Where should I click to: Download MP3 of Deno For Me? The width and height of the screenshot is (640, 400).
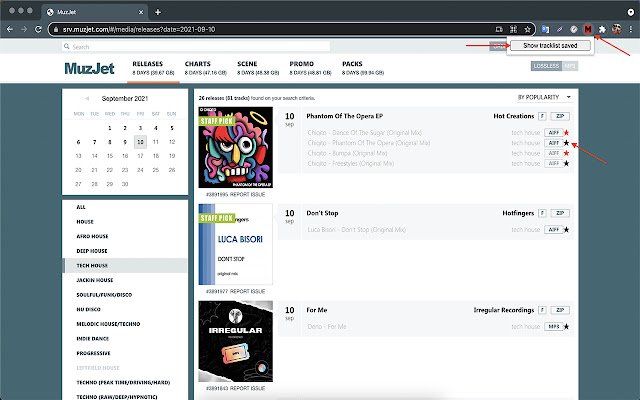click(553, 327)
